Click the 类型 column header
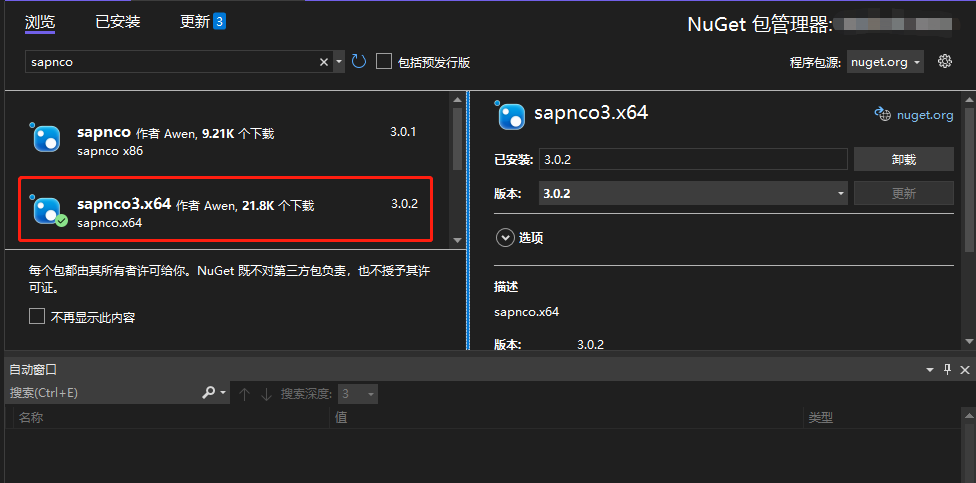 (x=883, y=417)
